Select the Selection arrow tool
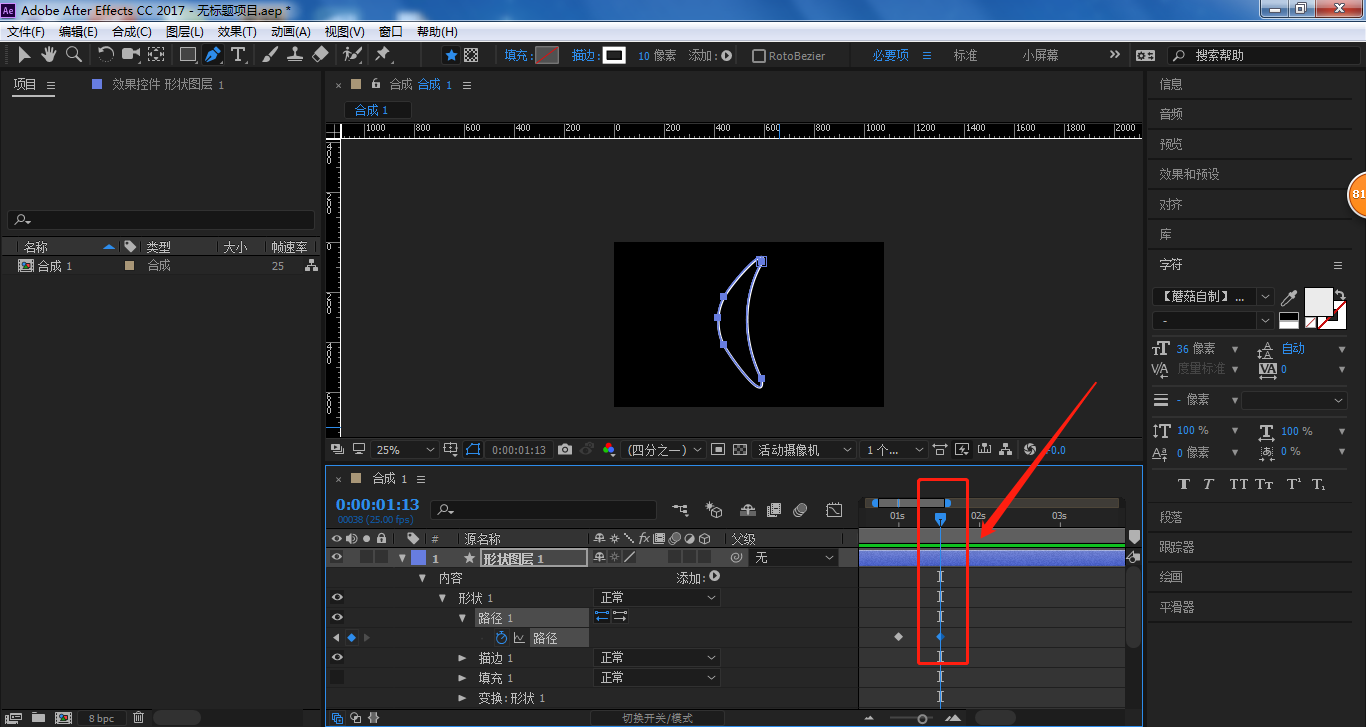 [24, 55]
